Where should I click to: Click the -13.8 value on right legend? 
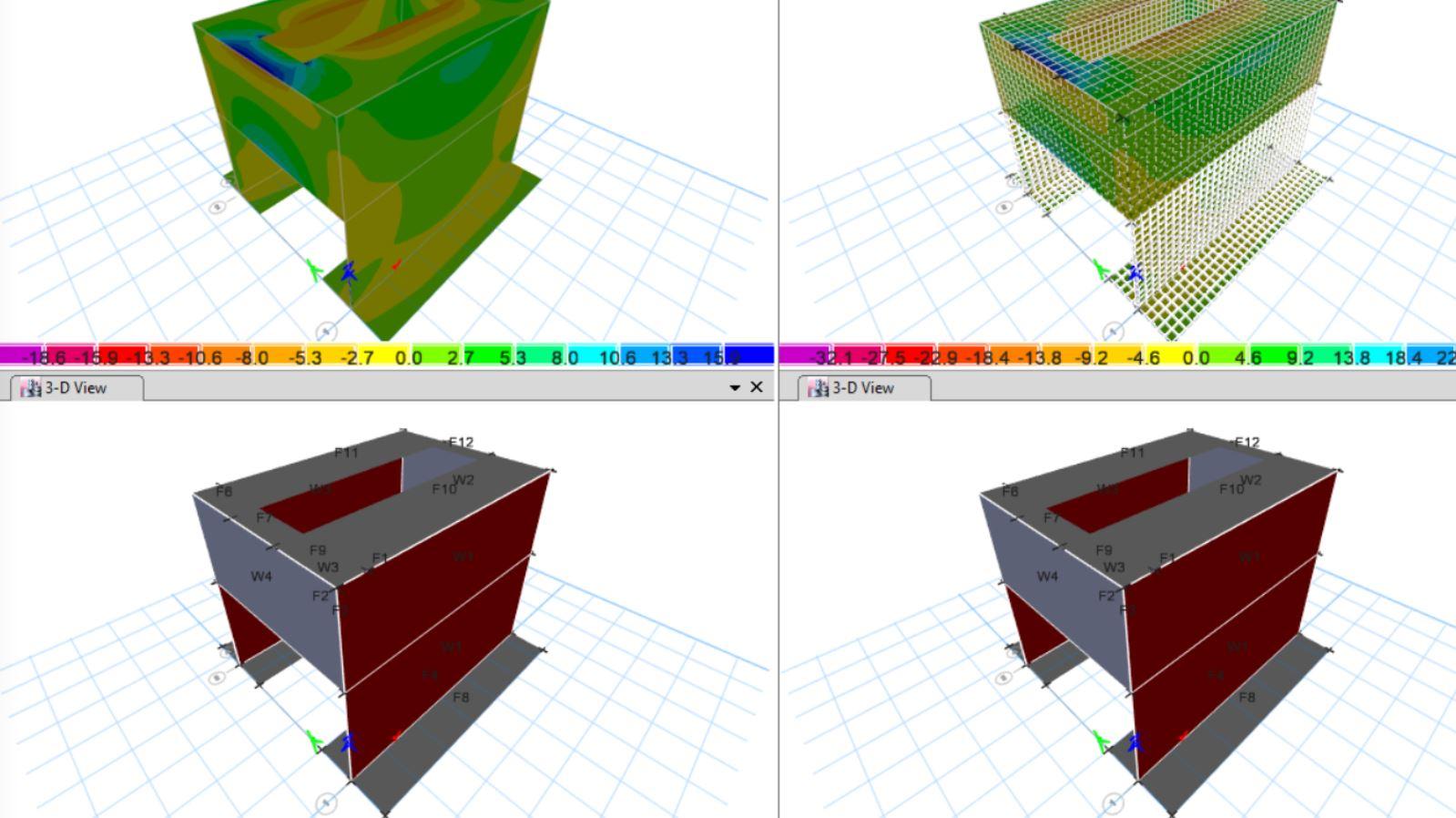[1039, 357]
